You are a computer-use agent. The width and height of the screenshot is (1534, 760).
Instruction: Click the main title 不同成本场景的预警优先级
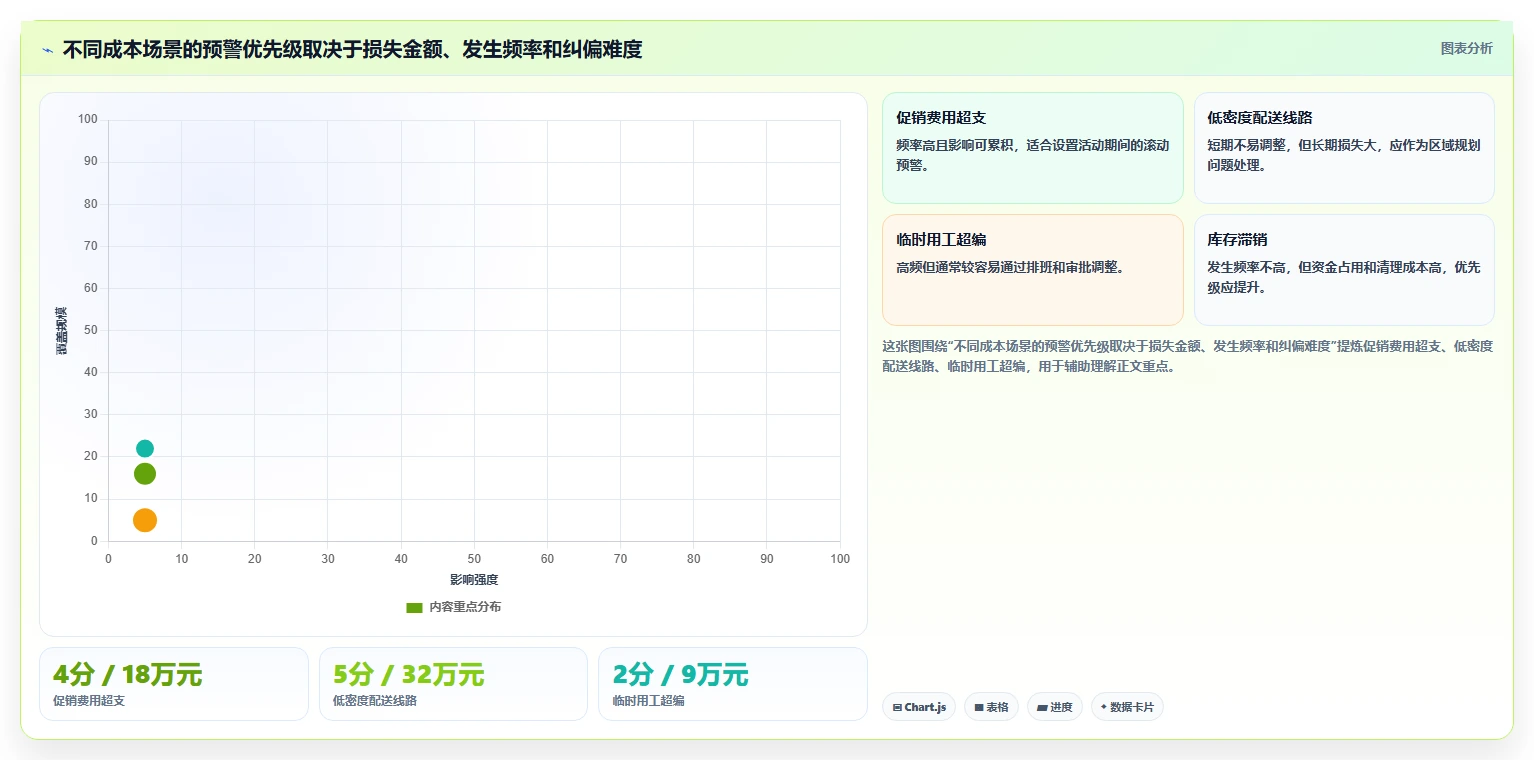(x=352, y=49)
